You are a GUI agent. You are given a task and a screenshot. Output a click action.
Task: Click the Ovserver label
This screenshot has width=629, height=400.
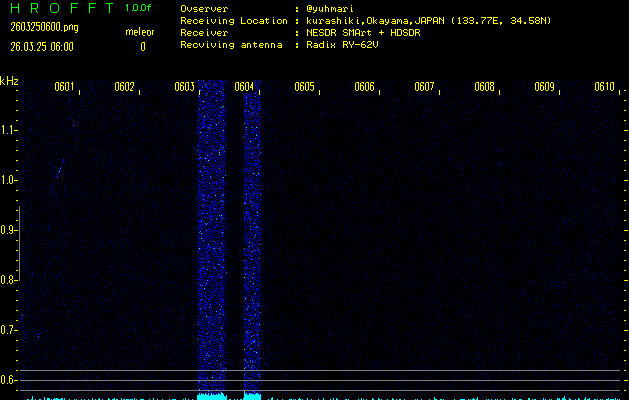(204, 9)
